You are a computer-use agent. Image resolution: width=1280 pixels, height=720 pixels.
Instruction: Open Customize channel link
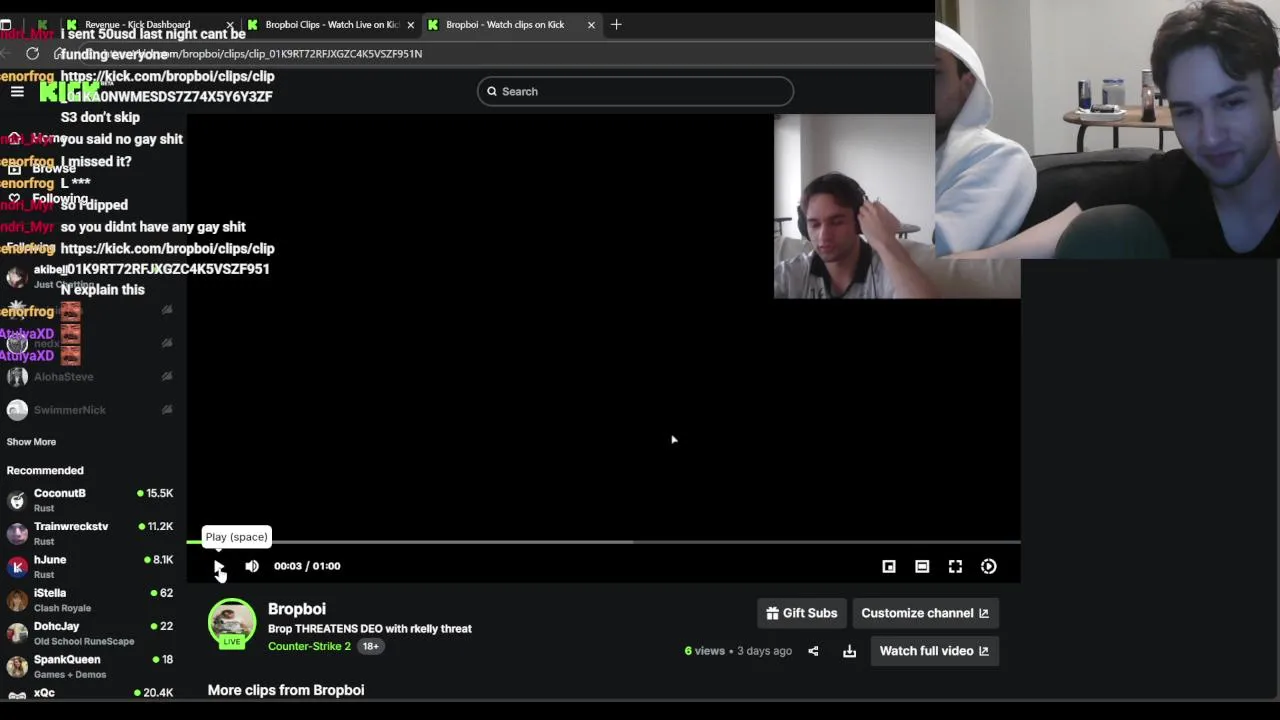(x=925, y=613)
